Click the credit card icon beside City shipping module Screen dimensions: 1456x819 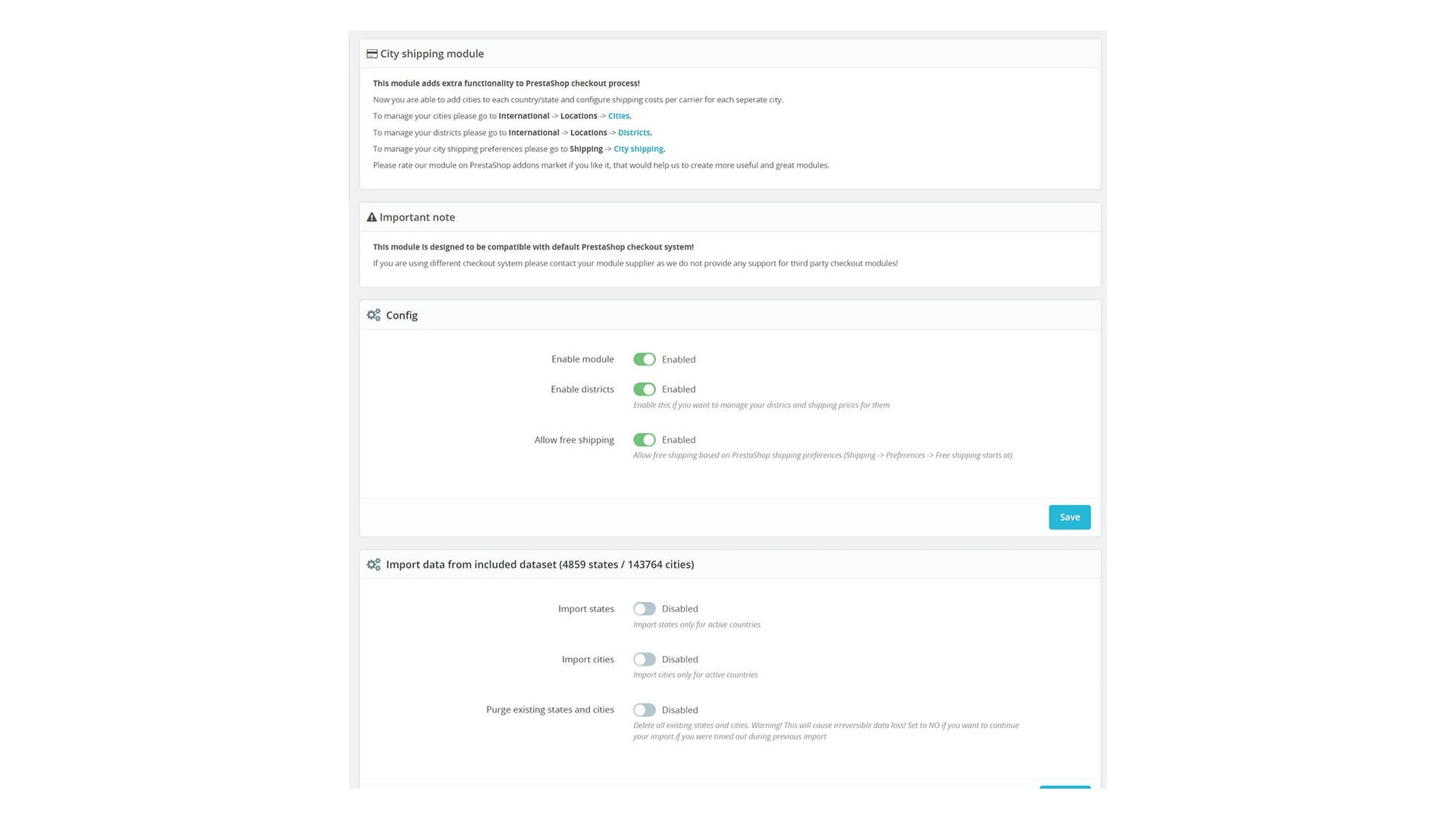pos(372,54)
